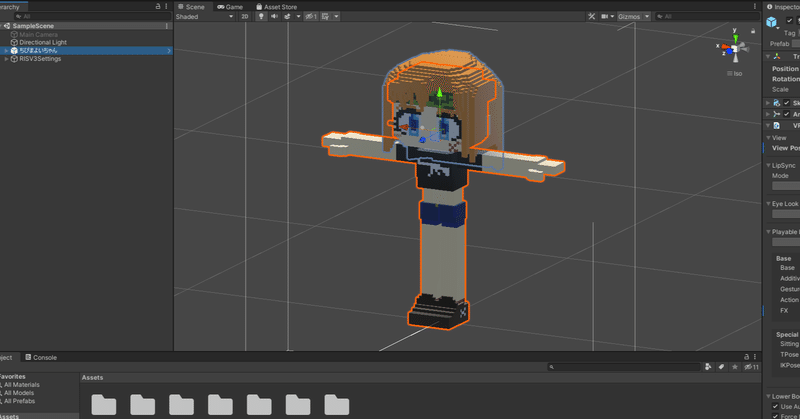Collapse the Transform component foldout

coord(768,57)
